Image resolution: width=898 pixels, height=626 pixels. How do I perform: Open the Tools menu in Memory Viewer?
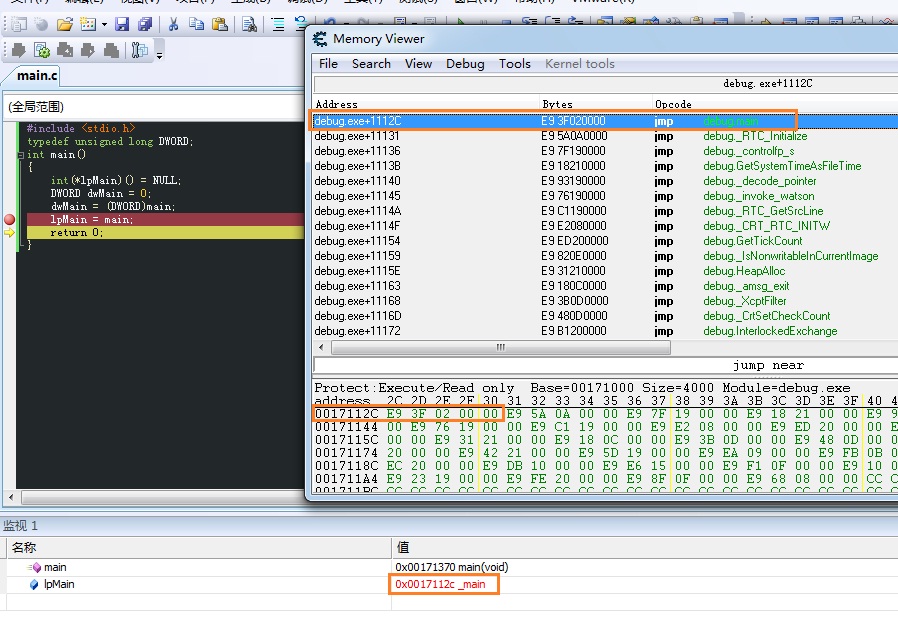coord(514,63)
